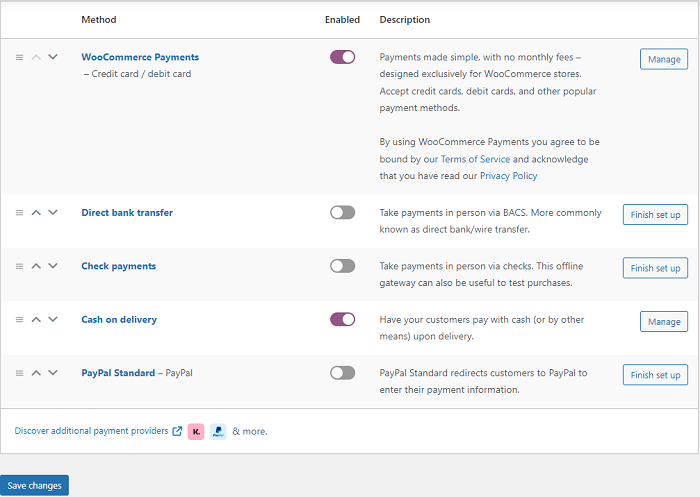
Task: Click the Klarna provider icon
Action: click(196, 431)
